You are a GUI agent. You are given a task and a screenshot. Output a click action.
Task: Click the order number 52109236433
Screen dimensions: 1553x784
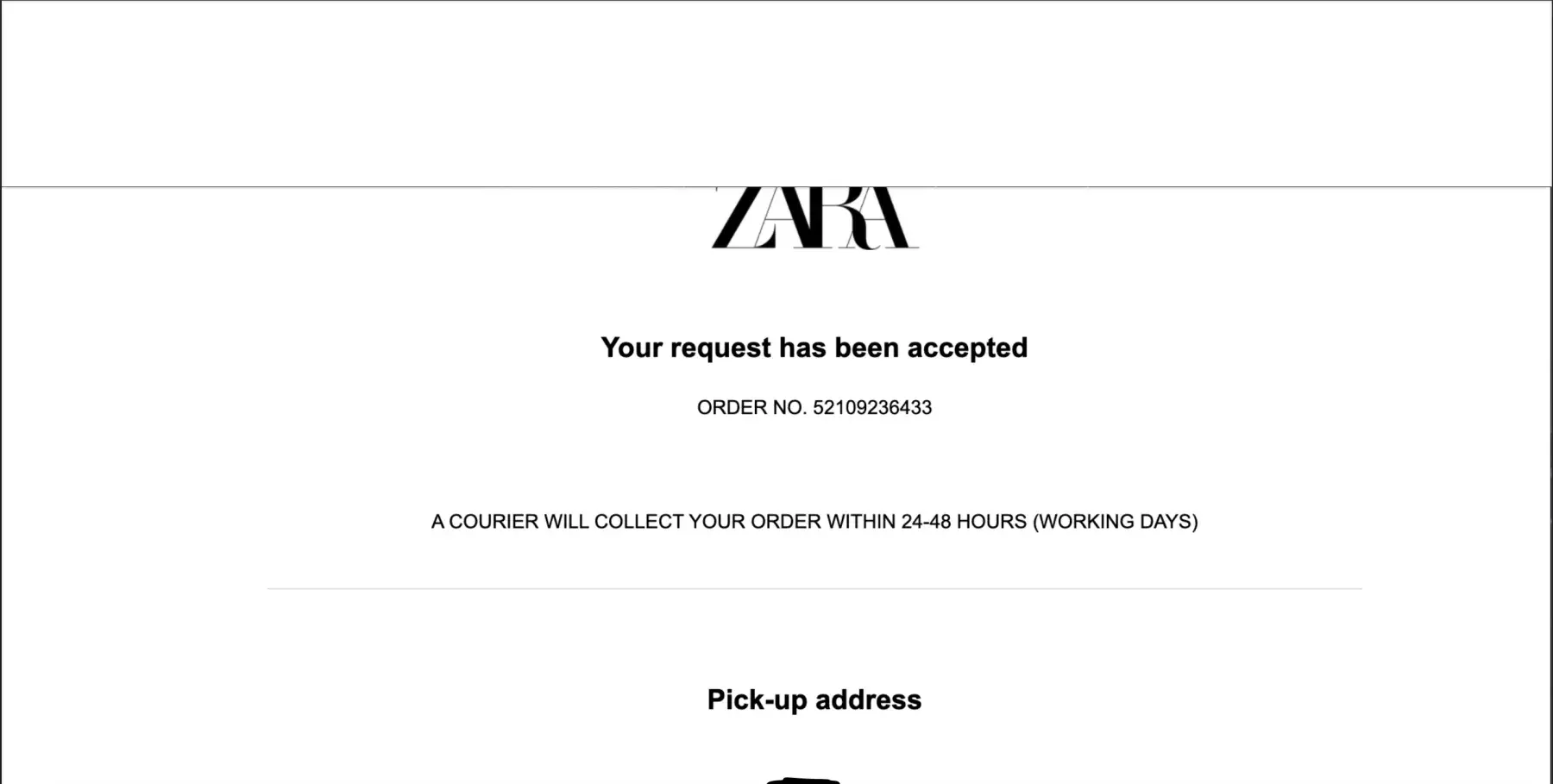[x=872, y=408]
